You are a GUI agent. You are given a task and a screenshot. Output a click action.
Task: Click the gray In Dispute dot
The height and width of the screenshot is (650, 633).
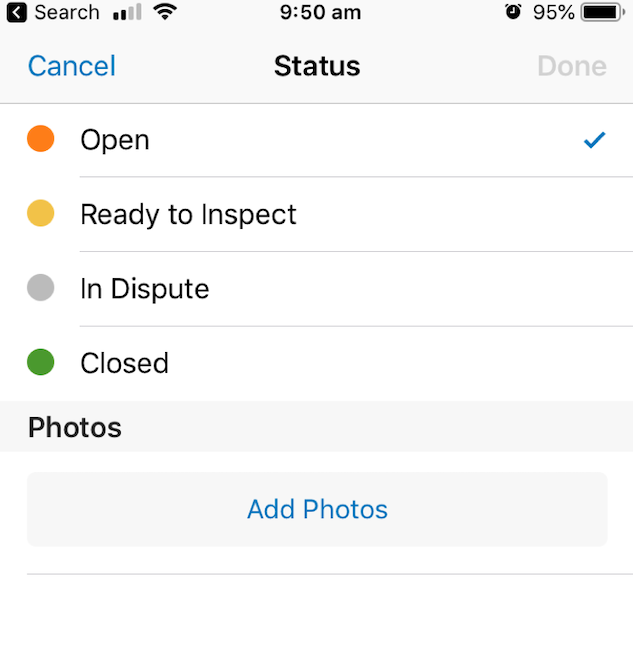click(41, 287)
